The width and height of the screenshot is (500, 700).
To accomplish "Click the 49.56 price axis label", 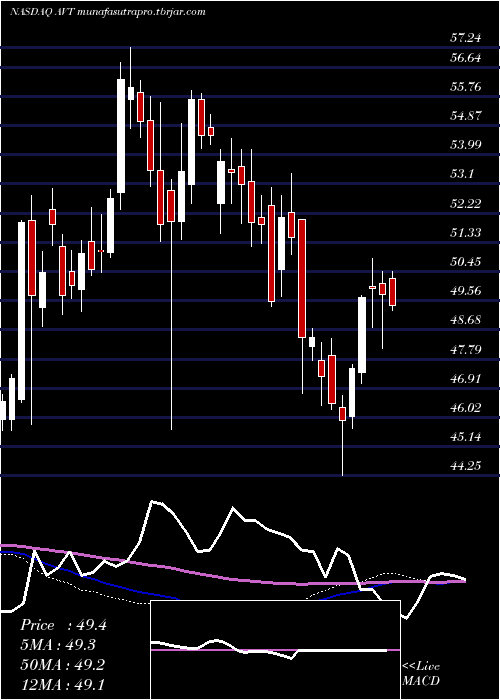I will [x=466, y=291].
